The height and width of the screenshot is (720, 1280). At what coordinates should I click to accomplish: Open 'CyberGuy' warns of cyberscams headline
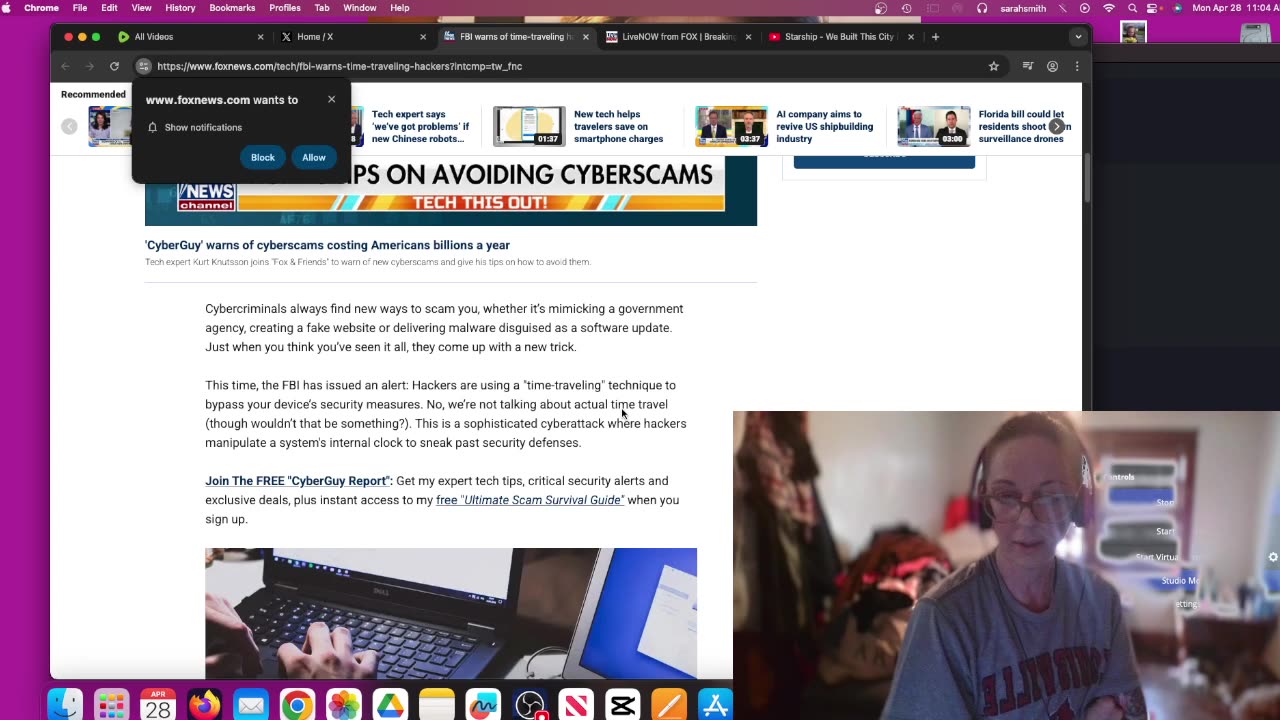pos(327,245)
